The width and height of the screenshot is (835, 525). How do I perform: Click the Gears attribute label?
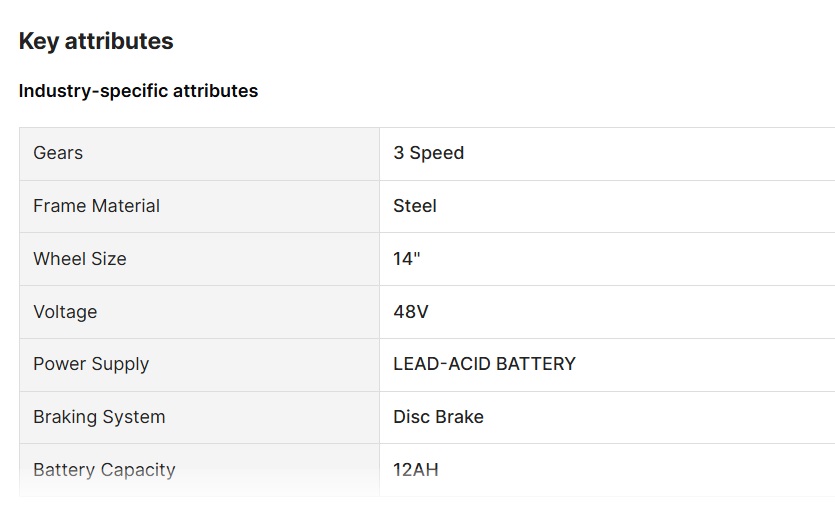[58, 153]
